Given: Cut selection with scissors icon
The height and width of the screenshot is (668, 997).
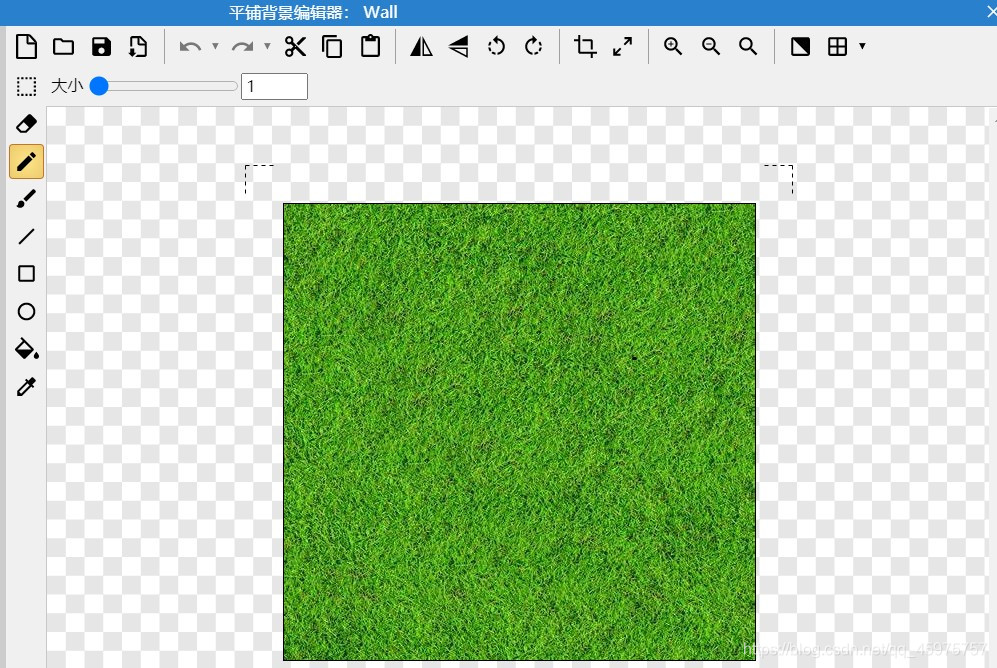Looking at the screenshot, I should coord(295,46).
